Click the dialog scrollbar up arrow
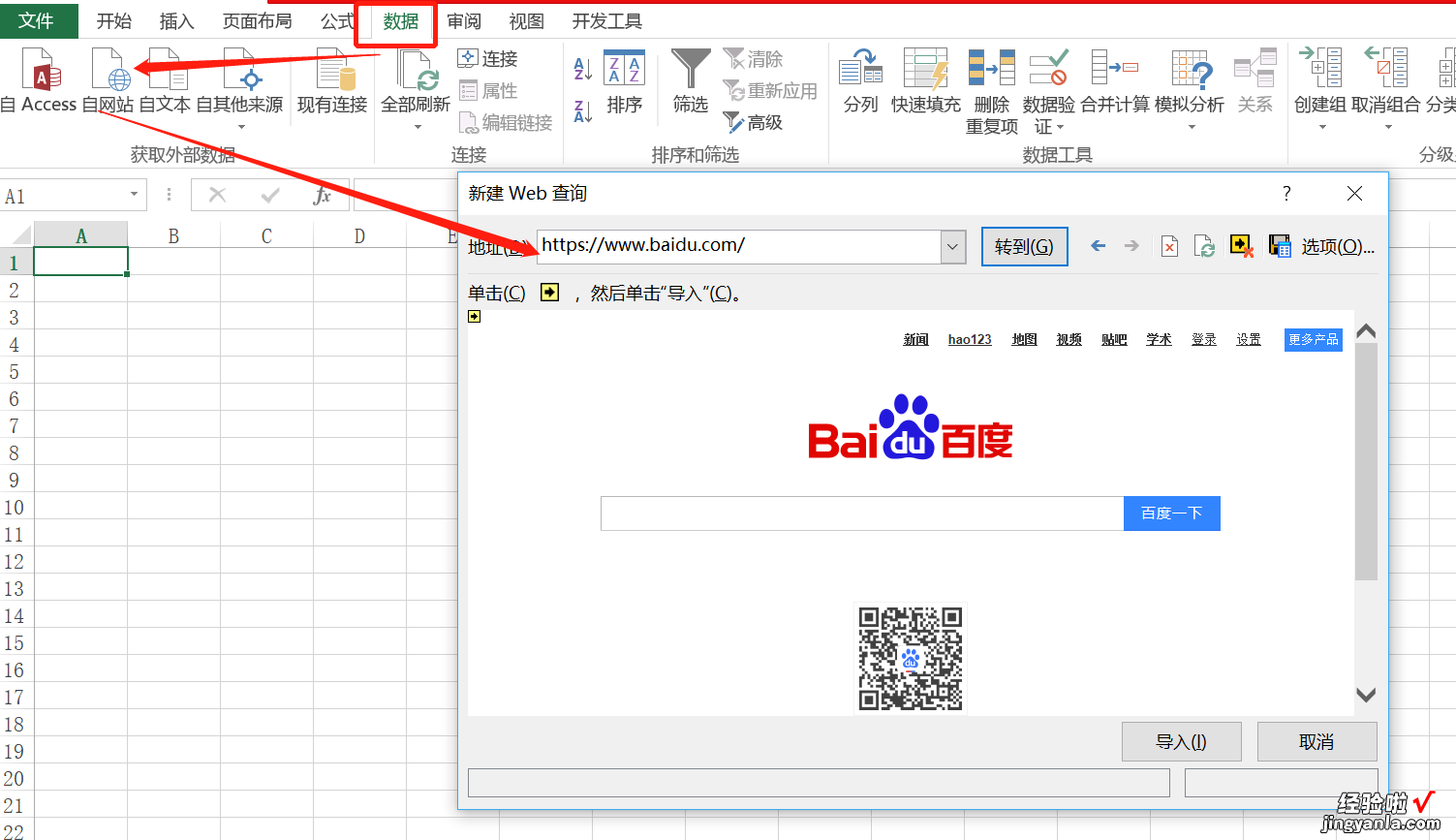This screenshot has width=1456, height=840. coord(1366,331)
